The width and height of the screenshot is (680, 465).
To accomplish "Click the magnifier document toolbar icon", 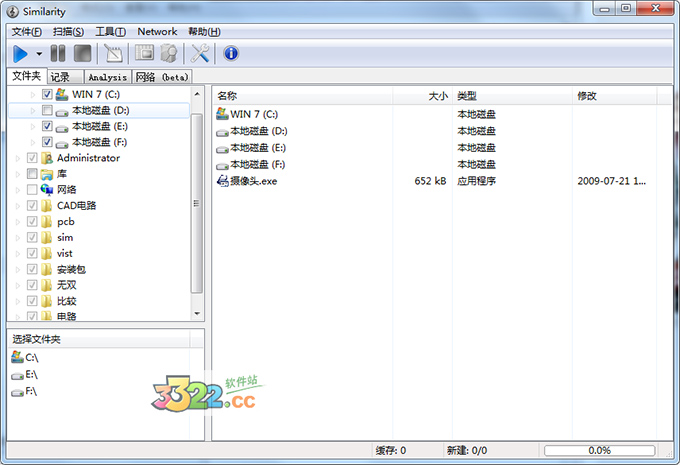I will (x=169, y=53).
